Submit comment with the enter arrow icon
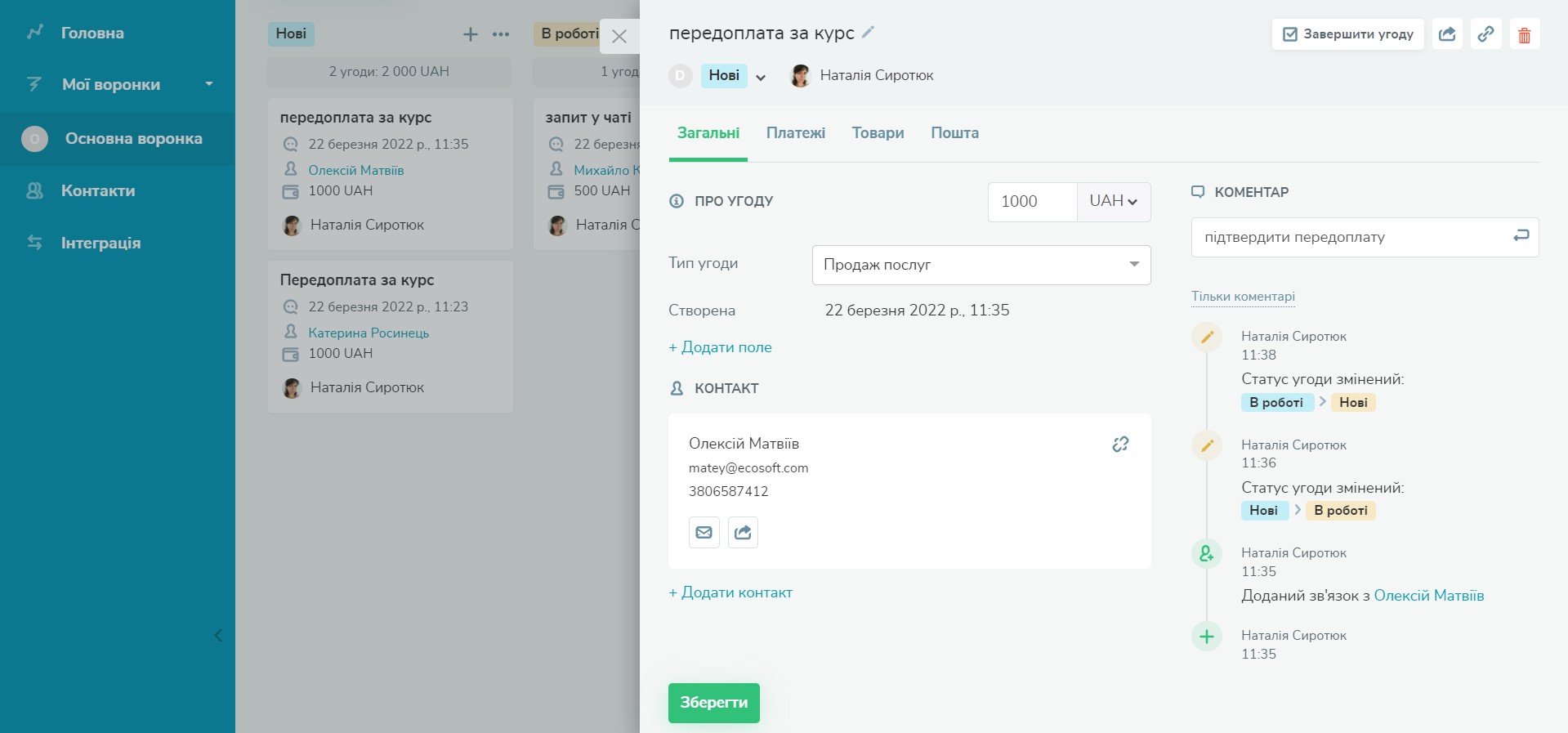Viewport: 1568px width, 733px height. [1521, 236]
